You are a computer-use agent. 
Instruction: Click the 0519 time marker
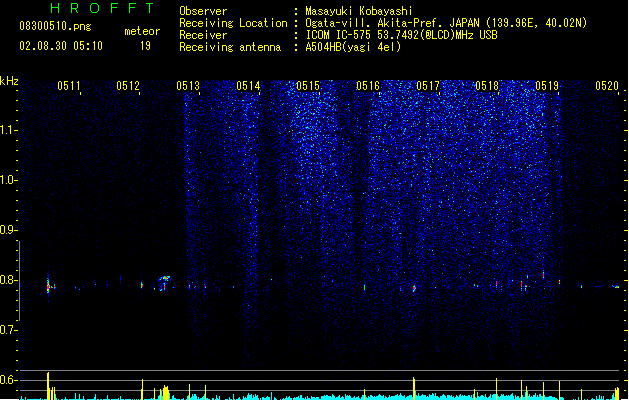tap(547, 86)
